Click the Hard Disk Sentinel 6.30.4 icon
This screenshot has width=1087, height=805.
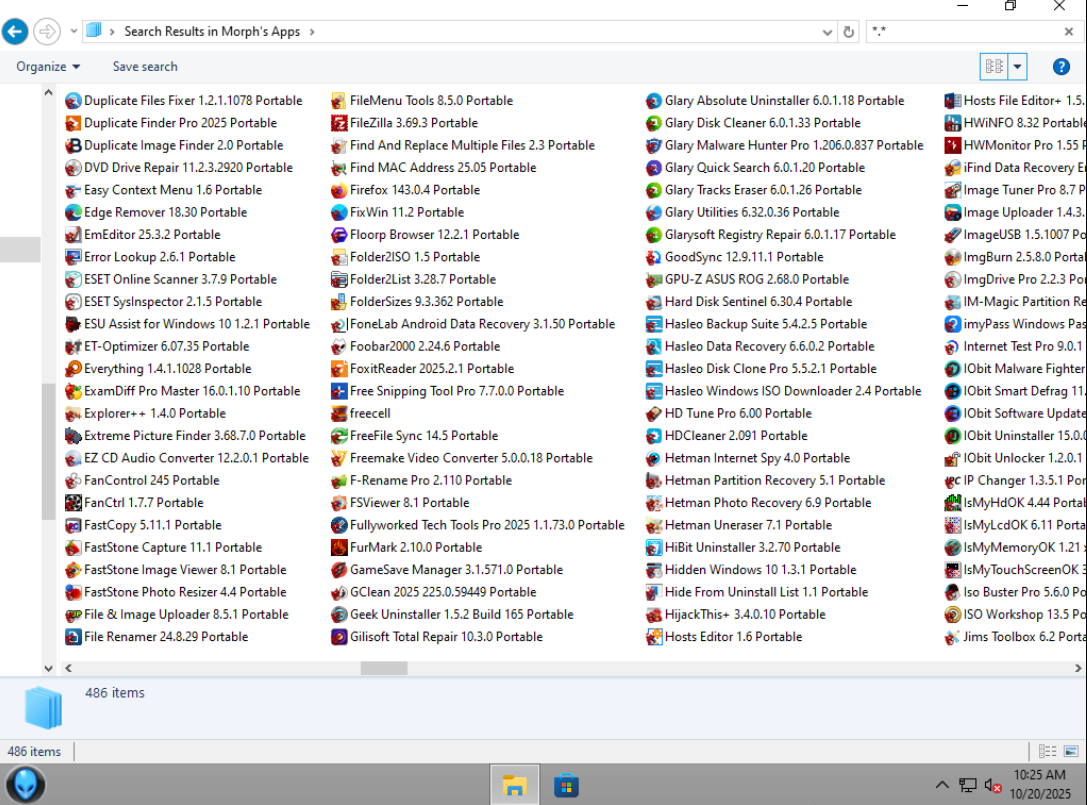654,302
